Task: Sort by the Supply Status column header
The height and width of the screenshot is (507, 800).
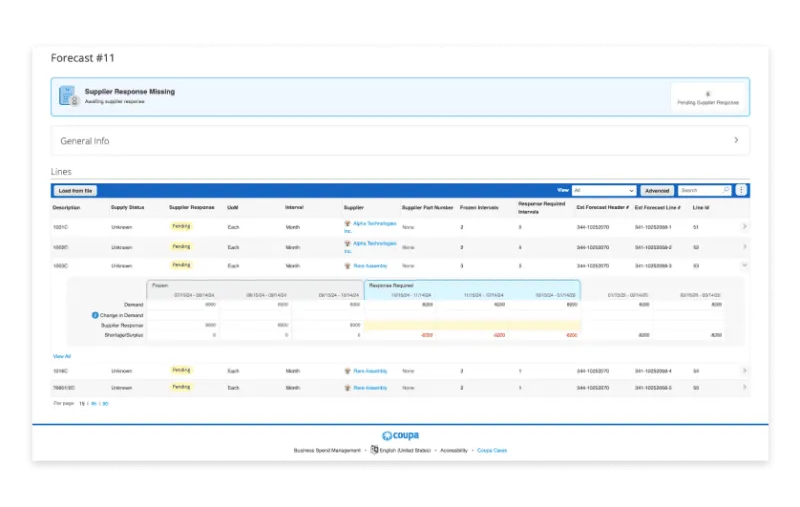Action: (x=128, y=208)
